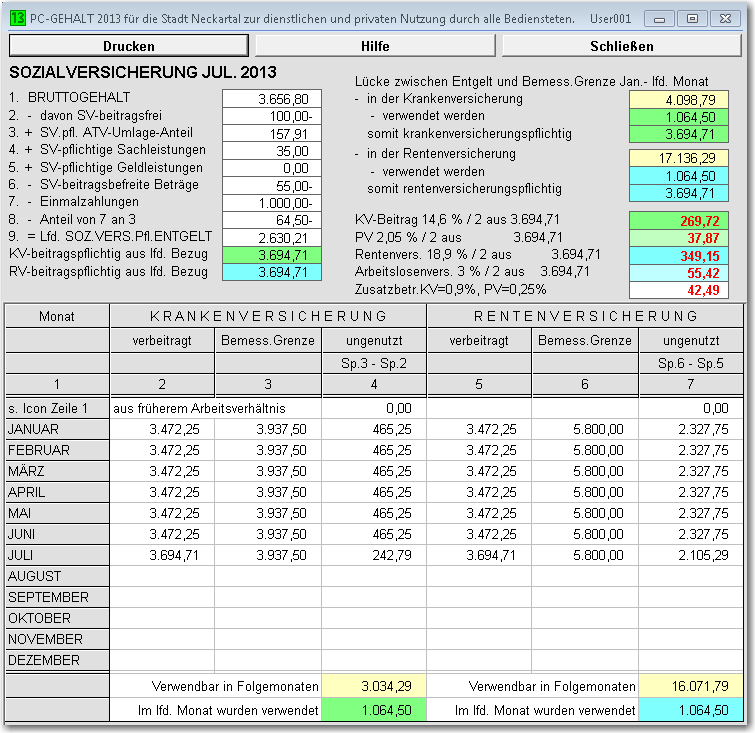Click yellow Rentenversicherung gap value 17.136,29

point(678,158)
